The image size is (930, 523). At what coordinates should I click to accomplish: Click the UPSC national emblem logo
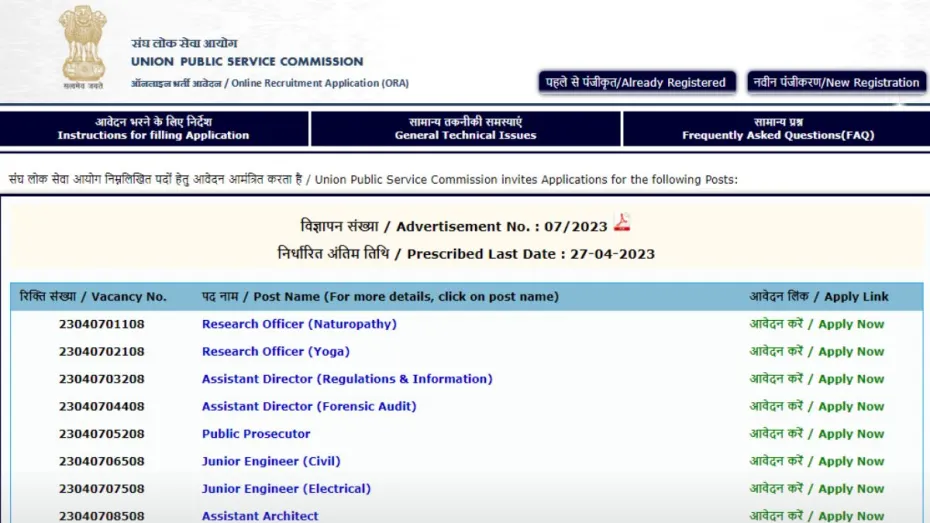[83, 47]
